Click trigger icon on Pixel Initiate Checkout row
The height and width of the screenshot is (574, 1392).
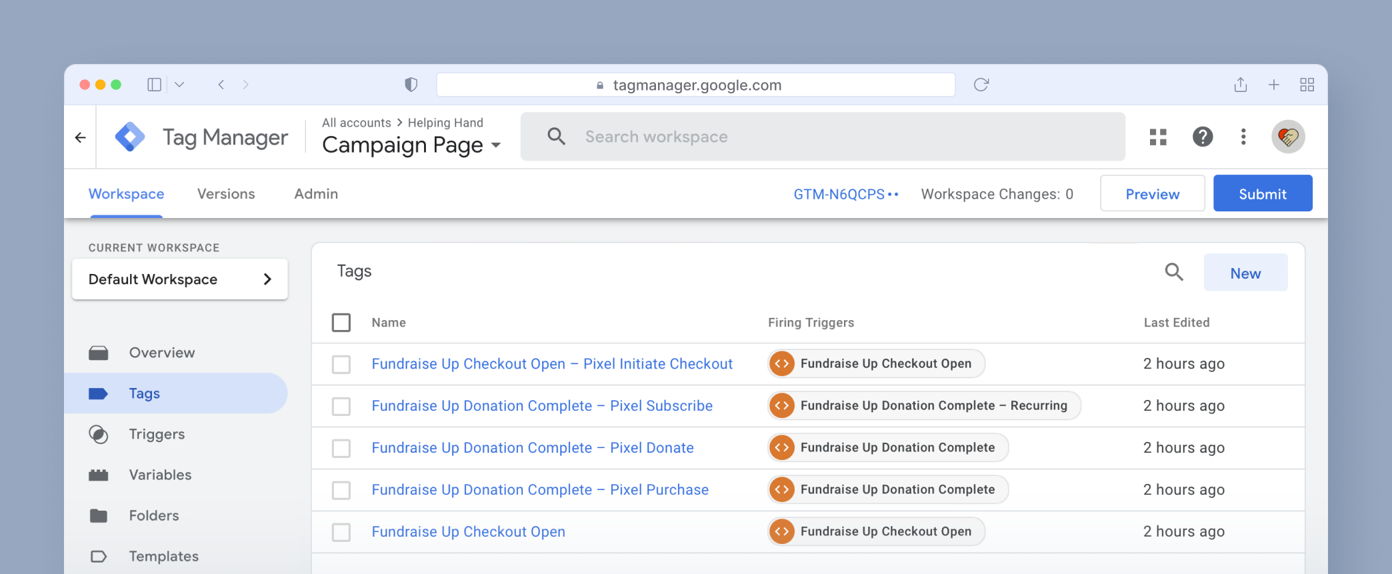click(x=782, y=364)
